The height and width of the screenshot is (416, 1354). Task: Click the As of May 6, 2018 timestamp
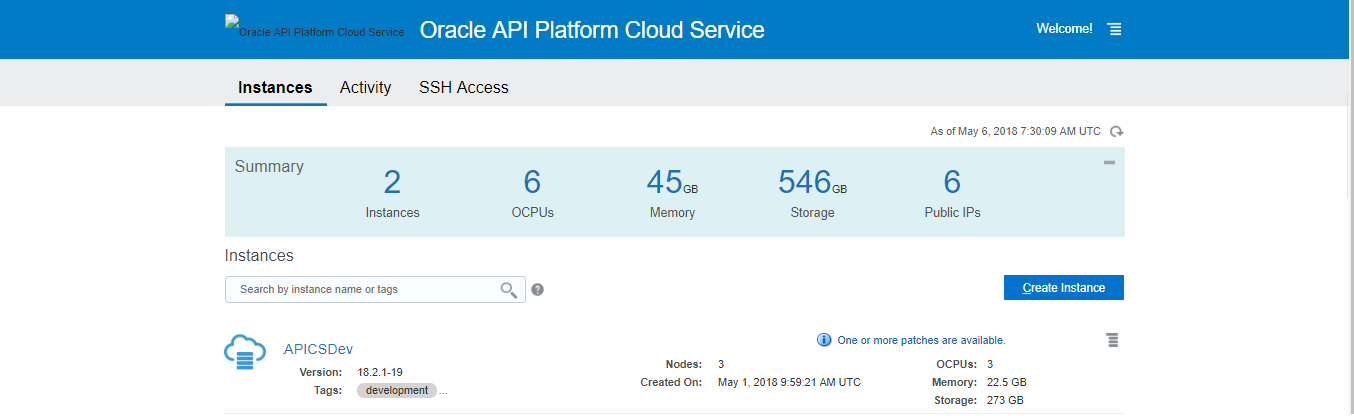(1015, 132)
